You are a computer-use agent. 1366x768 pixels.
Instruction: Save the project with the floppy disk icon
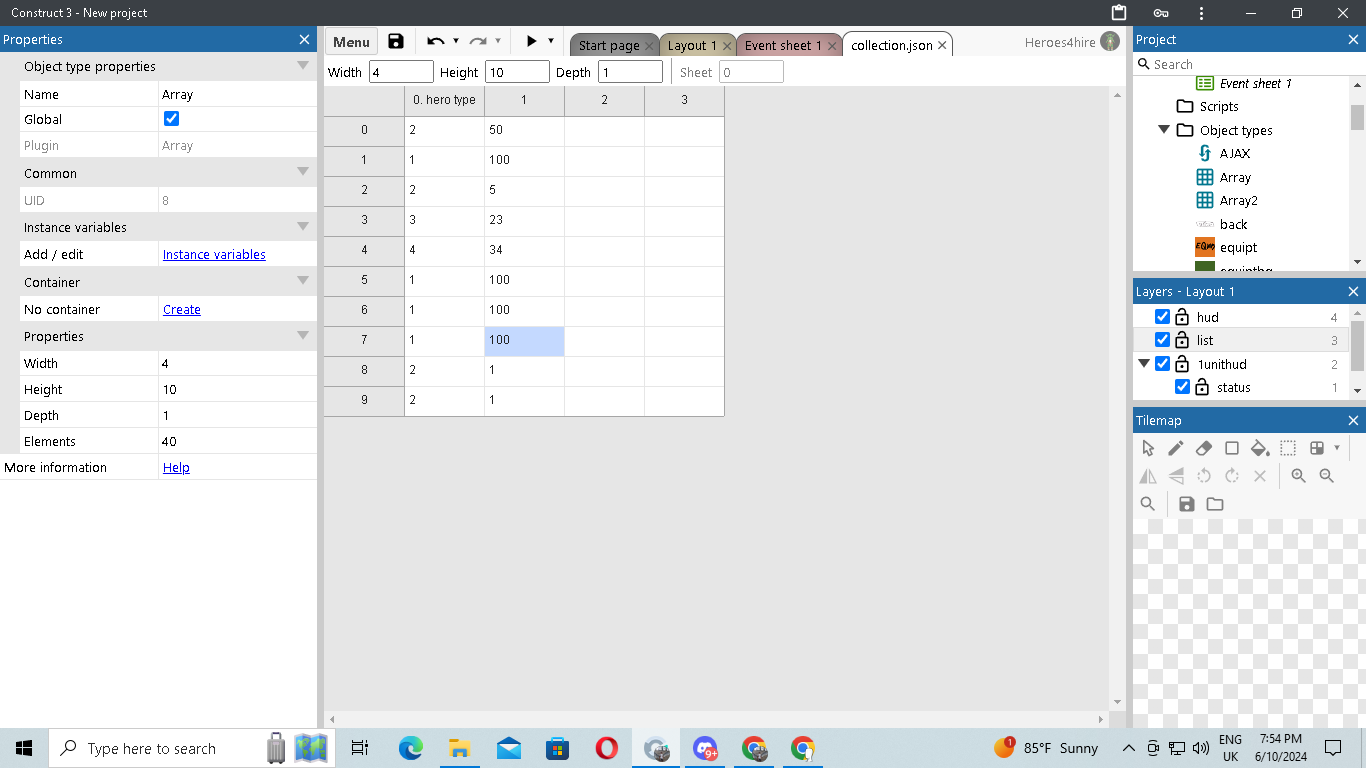tap(396, 41)
